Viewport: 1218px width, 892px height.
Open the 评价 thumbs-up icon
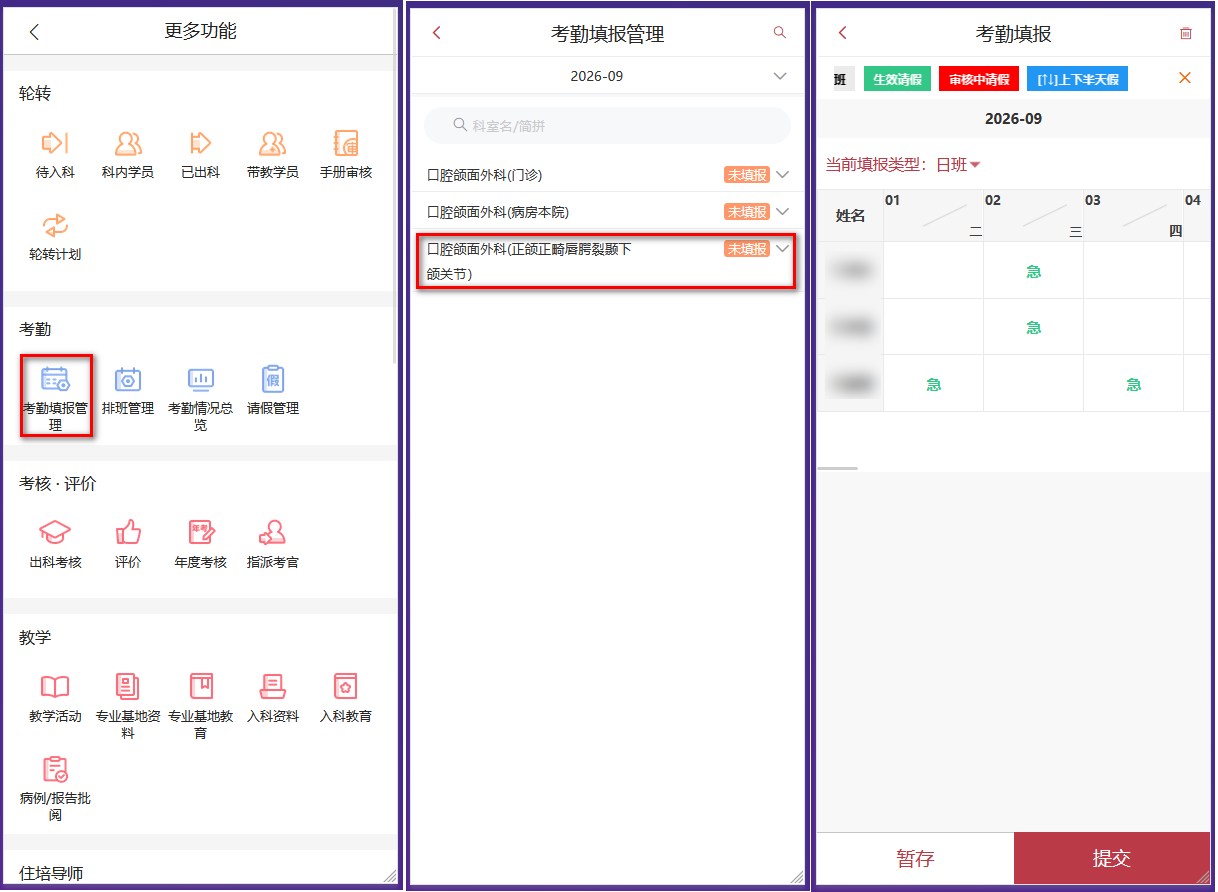point(128,532)
